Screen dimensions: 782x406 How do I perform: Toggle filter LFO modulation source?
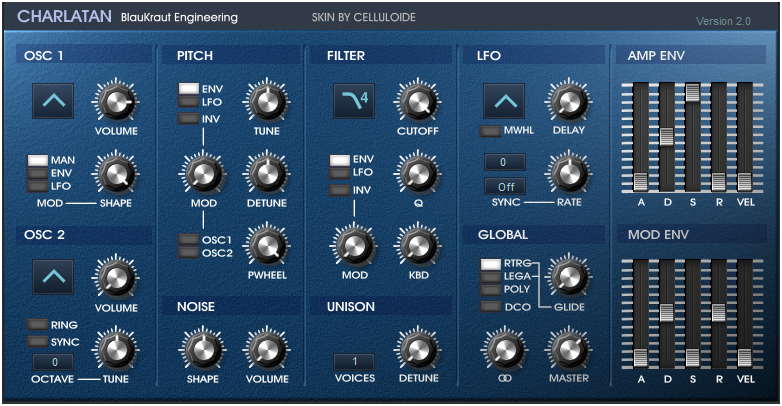click(x=340, y=173)
